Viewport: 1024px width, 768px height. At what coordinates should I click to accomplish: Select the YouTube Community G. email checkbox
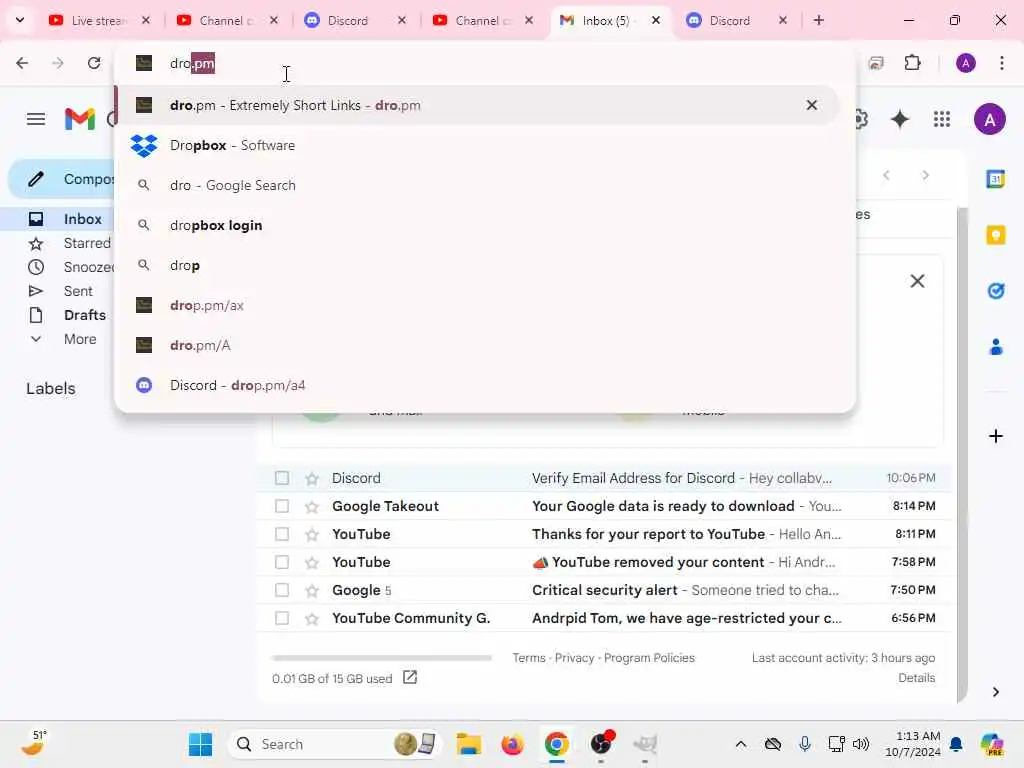pos(282,618)
